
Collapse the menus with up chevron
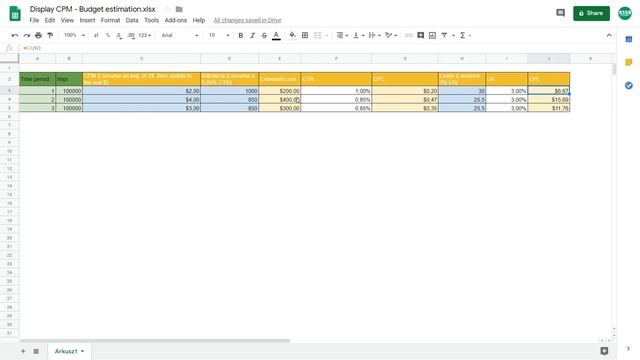pos(609,36)
